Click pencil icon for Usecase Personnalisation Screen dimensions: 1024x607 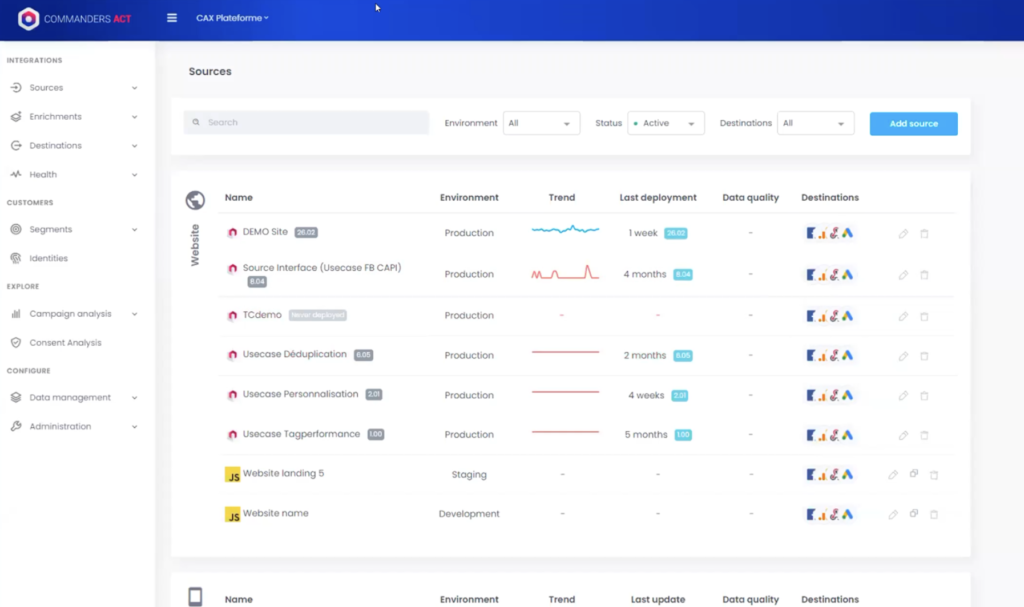click(903, 396)
